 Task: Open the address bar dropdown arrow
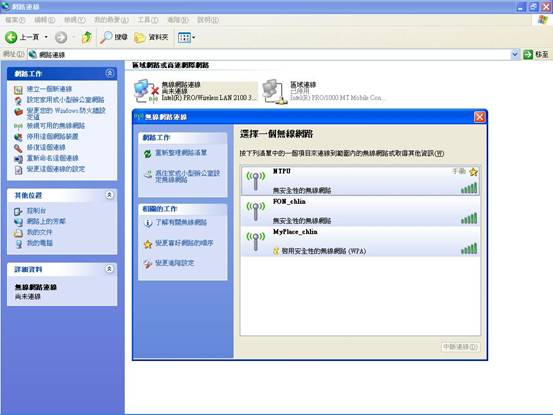point(515,54)
